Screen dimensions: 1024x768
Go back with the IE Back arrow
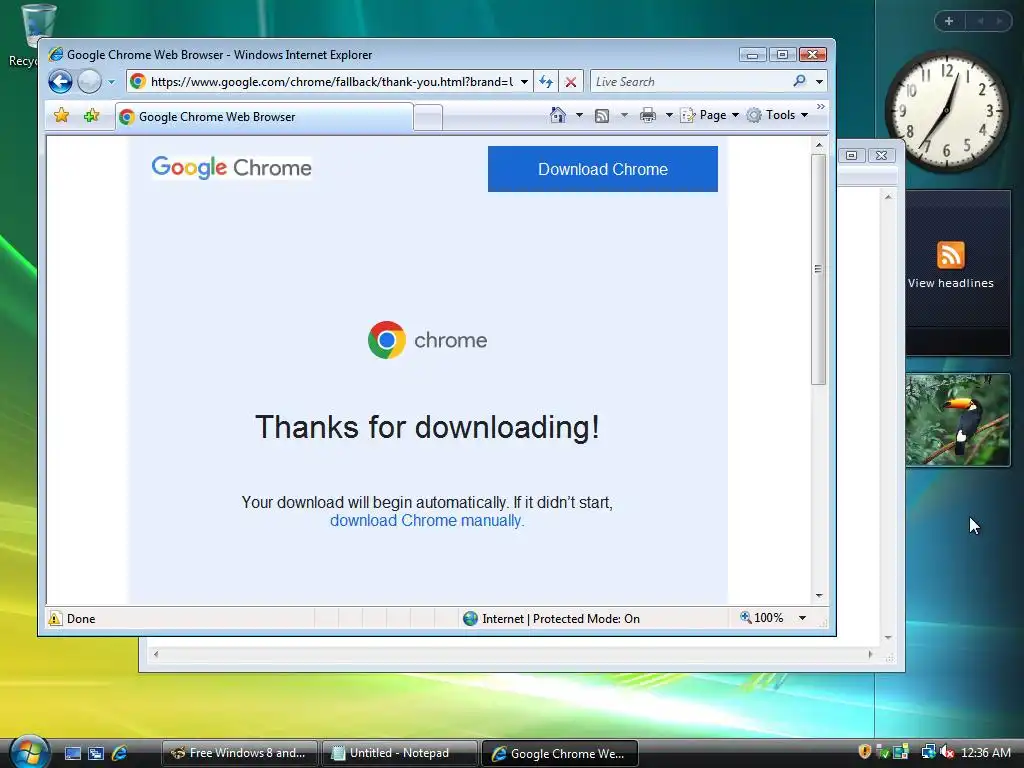tap(60, 82)
